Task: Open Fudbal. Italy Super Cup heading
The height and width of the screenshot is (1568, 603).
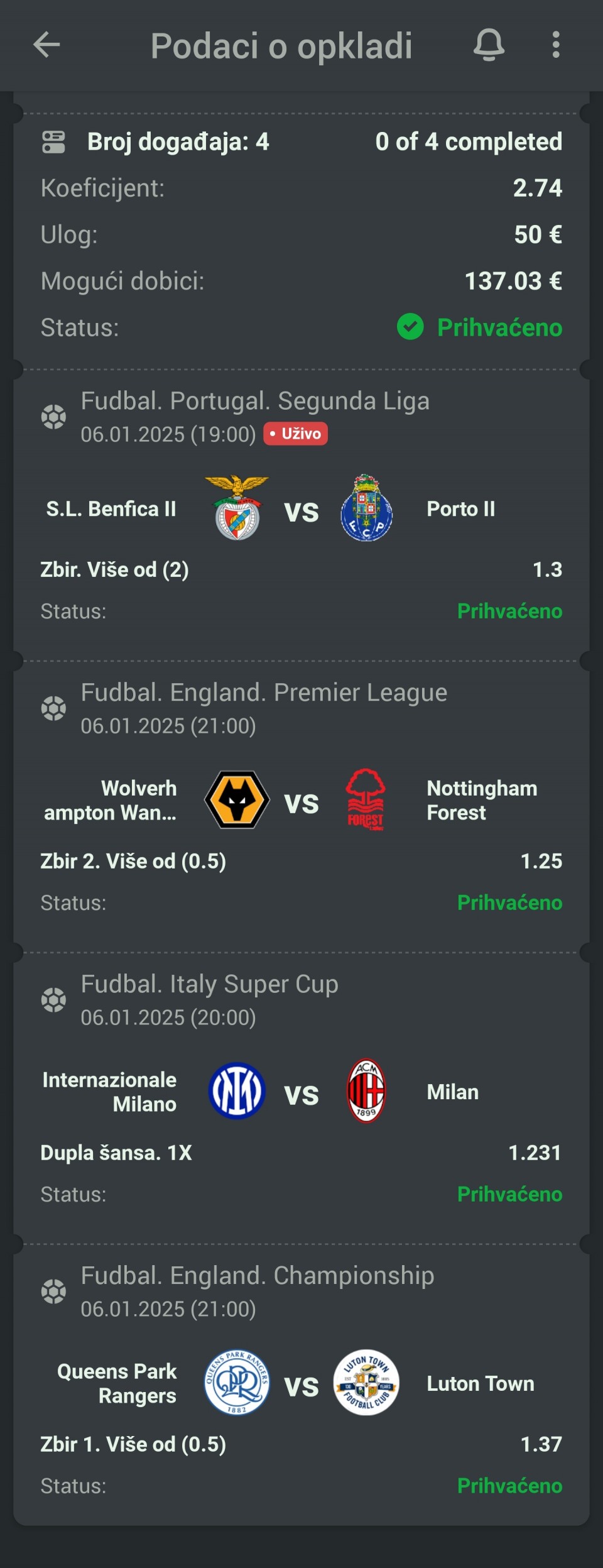Action: (209, 984)
